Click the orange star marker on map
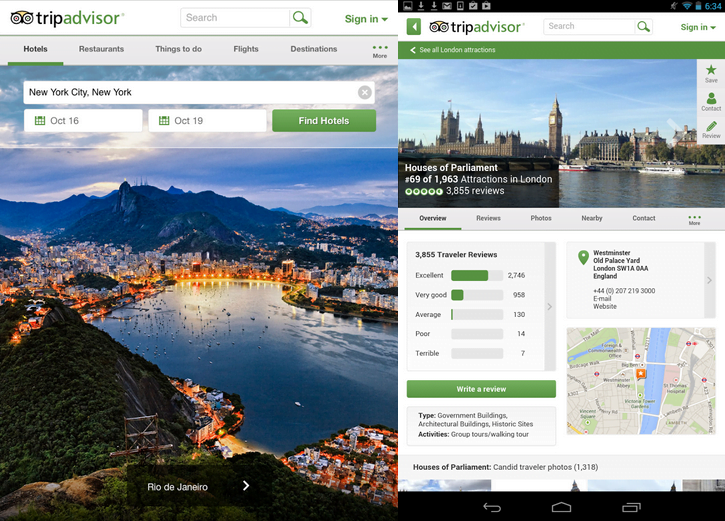Screen dimensions: 725x521 pyautogui.click(x=641, y=374)
